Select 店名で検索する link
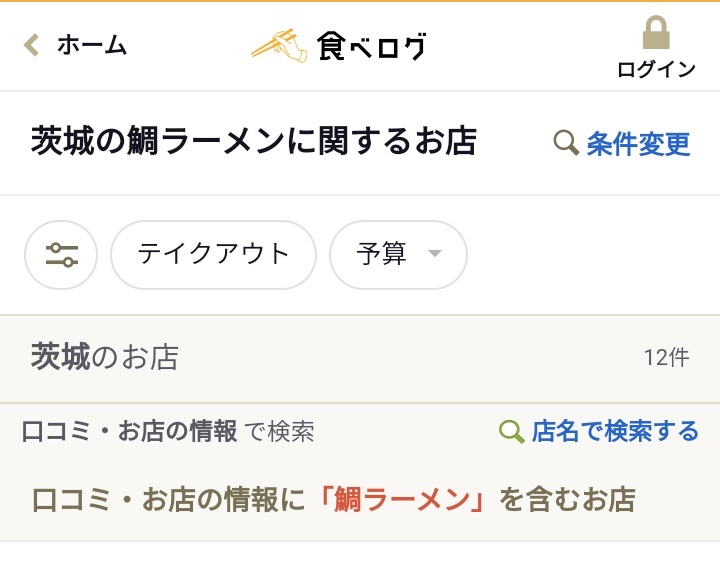The width and height of the screenshot is (720, 566). click(615, 432)
